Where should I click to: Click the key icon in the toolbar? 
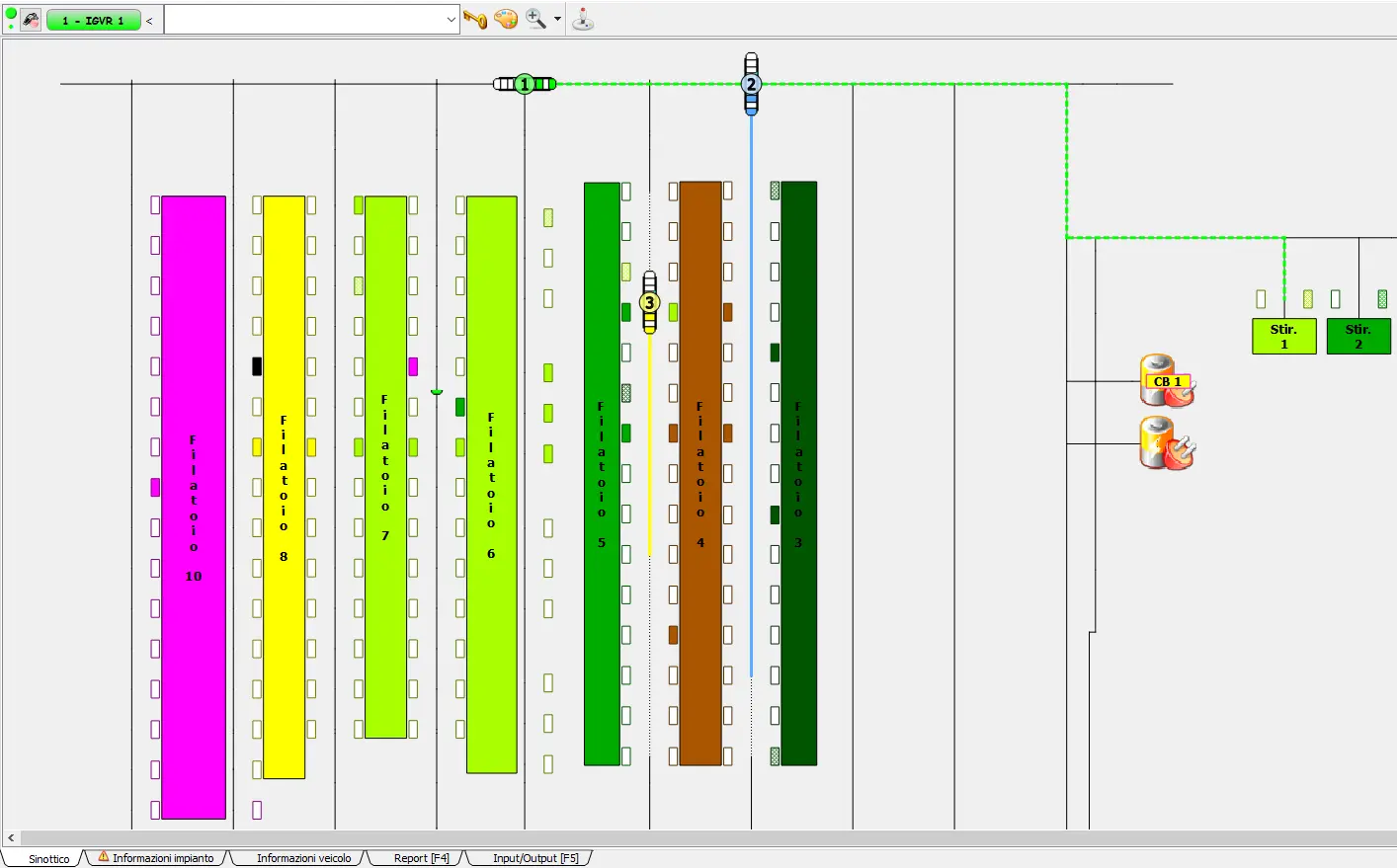click(x=475, y=20)
